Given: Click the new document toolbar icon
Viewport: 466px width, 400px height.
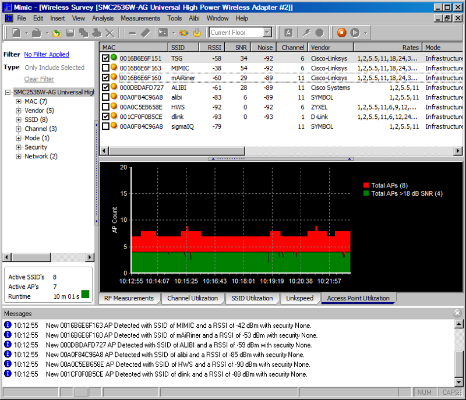Looking at the screenshot, I should tap(16, 33).
